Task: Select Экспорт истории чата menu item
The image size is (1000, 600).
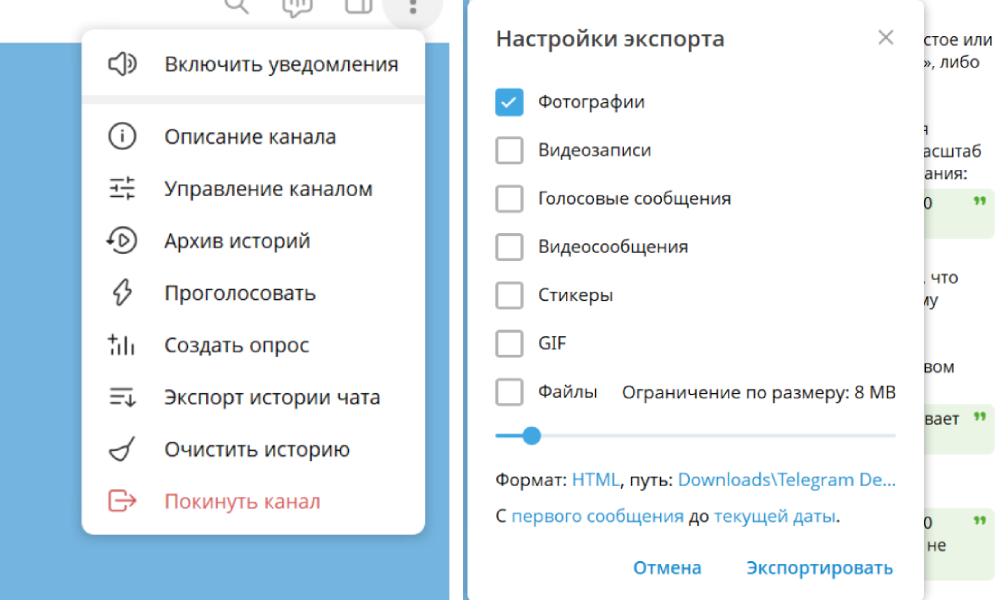Action: point(272,397)
